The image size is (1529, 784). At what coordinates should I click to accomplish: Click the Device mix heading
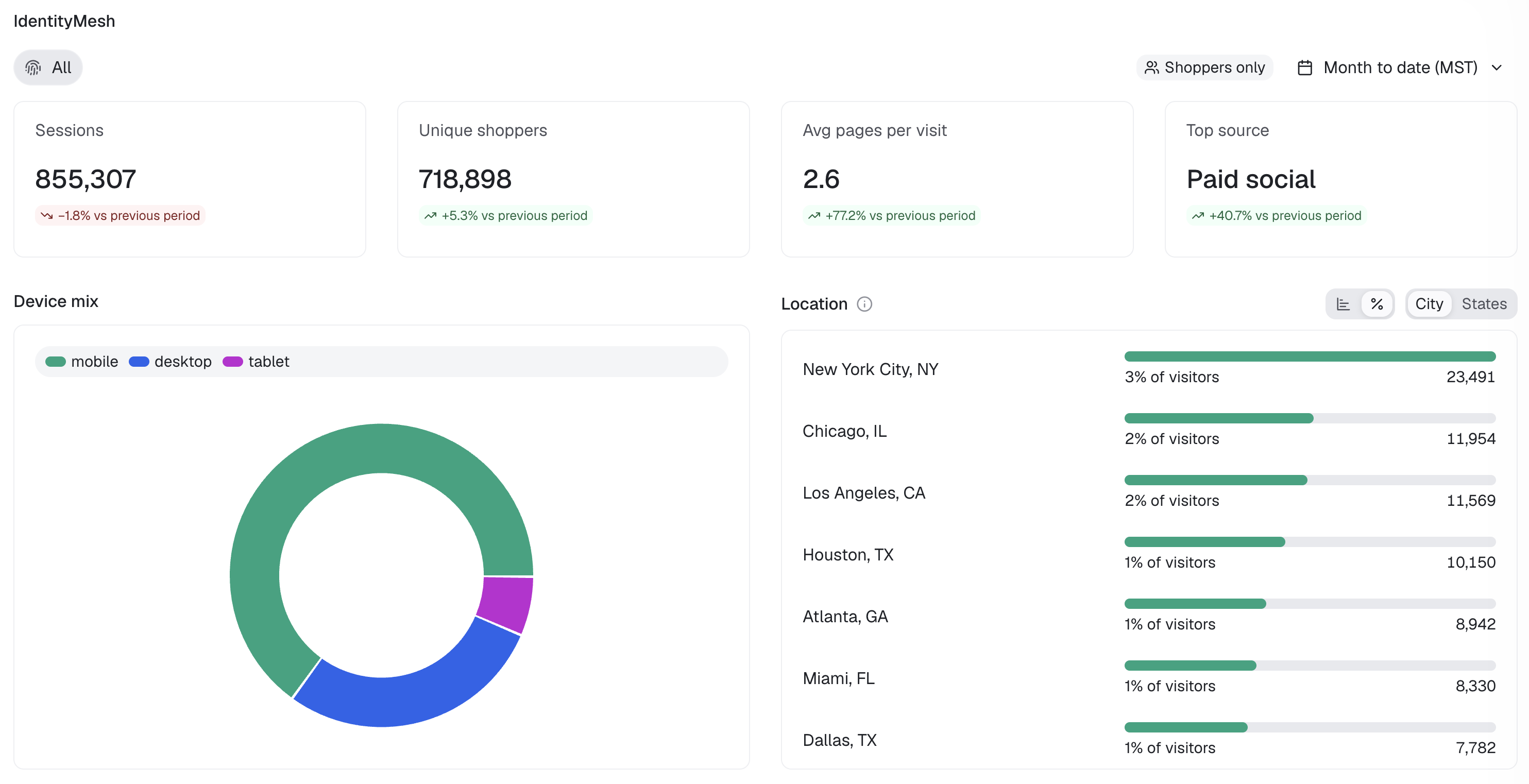click(56, 301)
